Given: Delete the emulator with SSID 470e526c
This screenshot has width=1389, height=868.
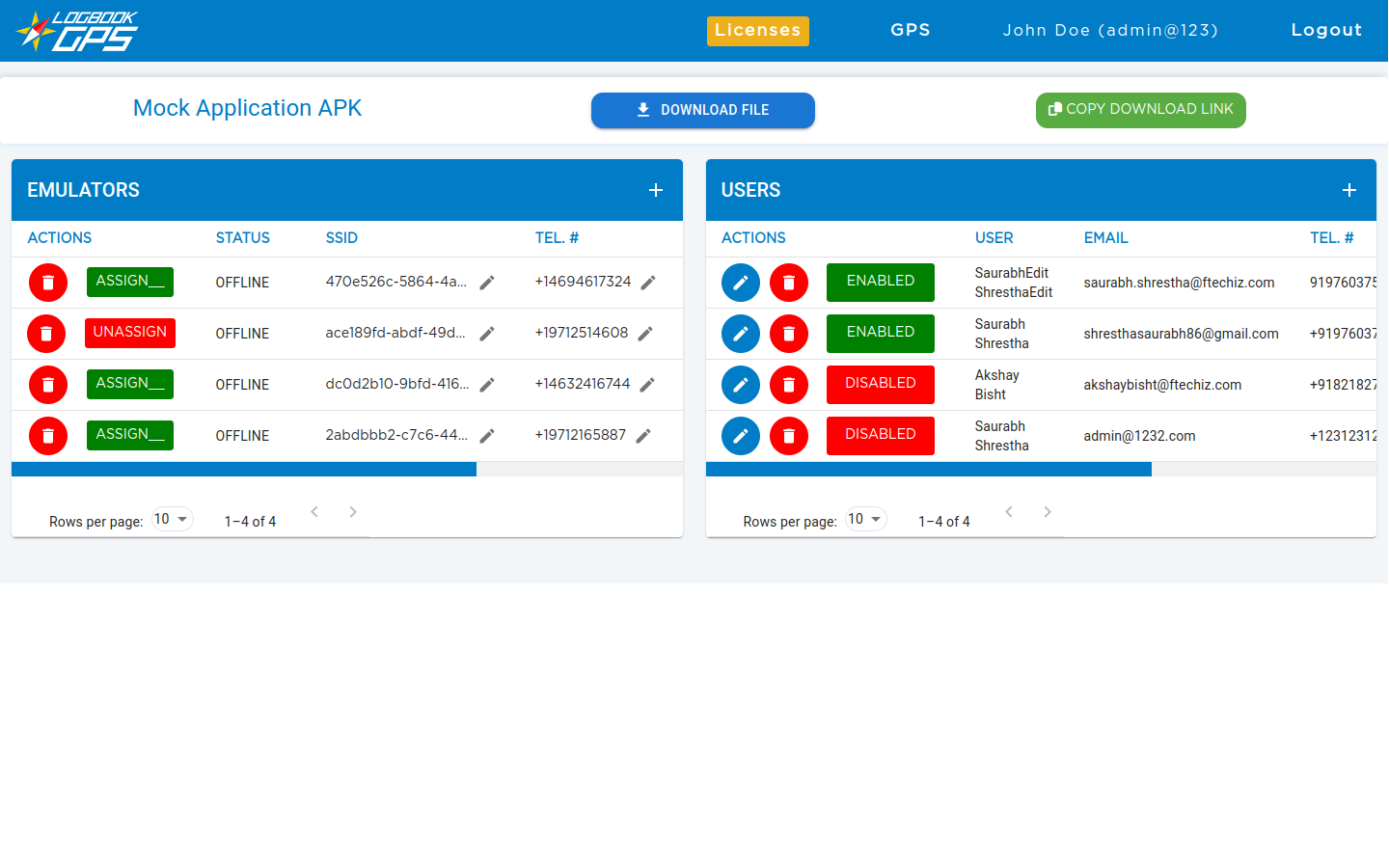Looking at the screenshot, I should point(48,283).
